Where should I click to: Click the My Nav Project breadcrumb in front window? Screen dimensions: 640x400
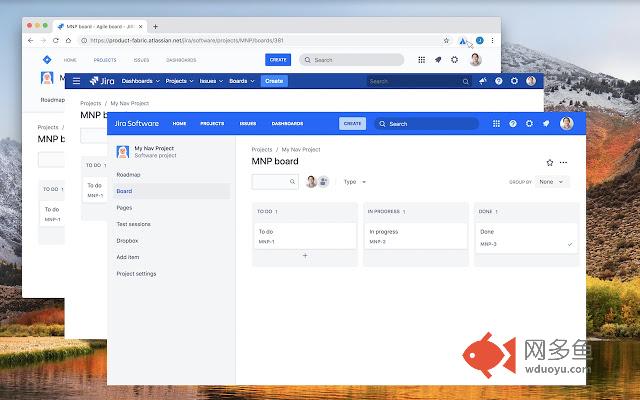tap(301, 149)
